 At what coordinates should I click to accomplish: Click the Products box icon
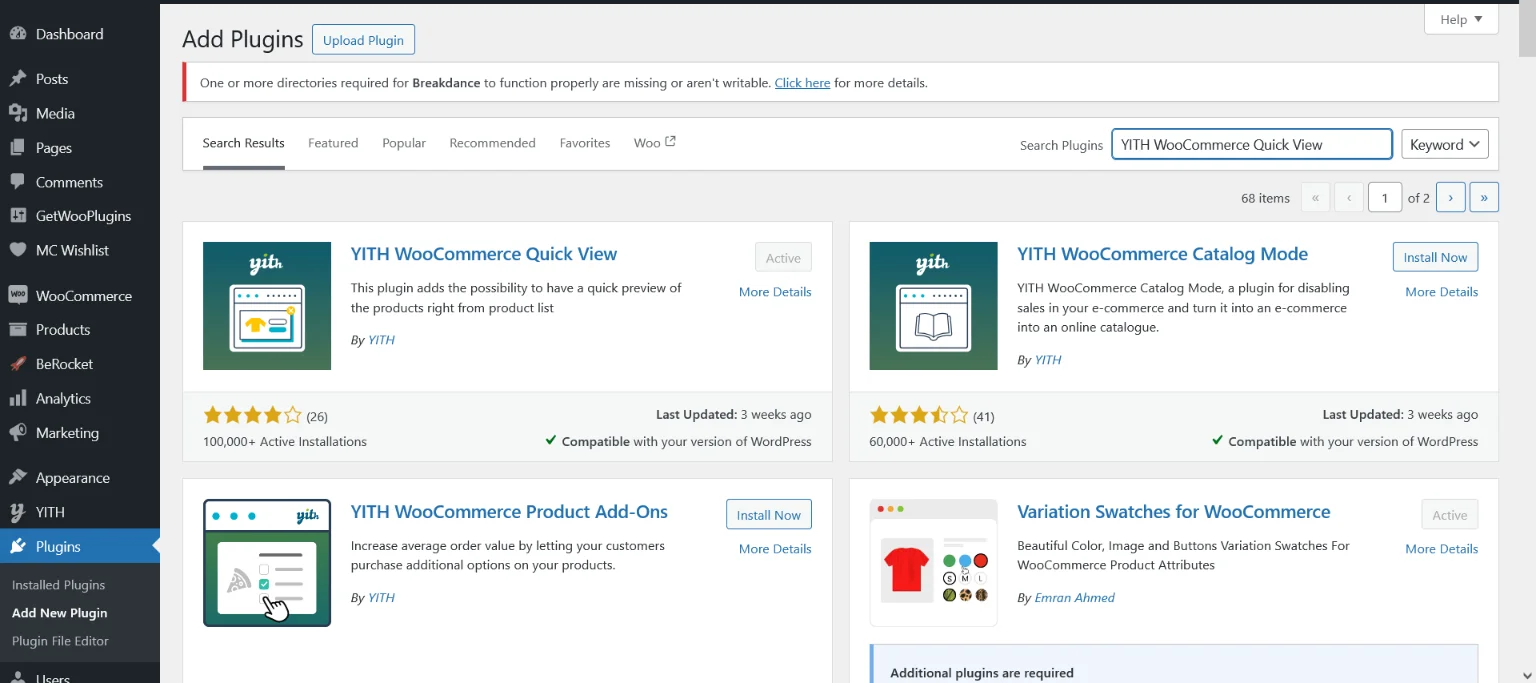(x=17, y=330)
